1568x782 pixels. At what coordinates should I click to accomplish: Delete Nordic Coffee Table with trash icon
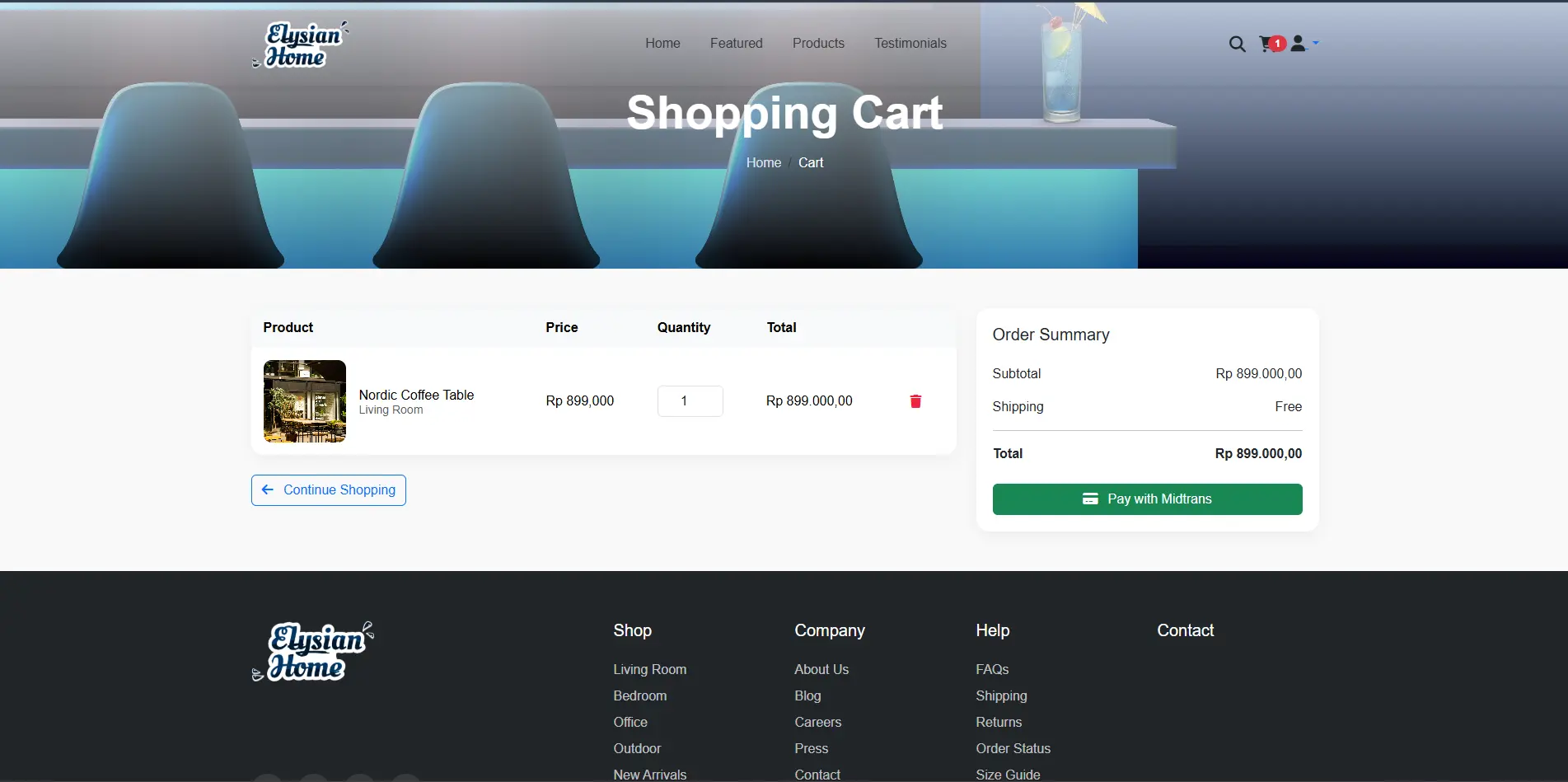915,401
